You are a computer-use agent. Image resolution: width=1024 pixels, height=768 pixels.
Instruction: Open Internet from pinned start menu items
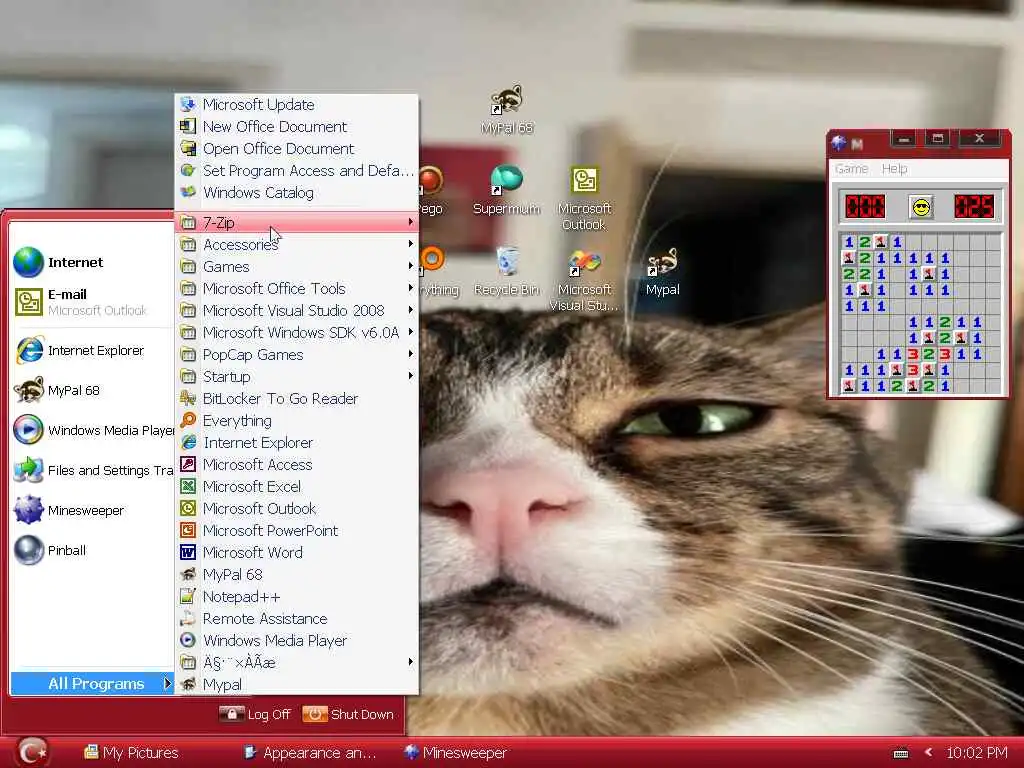pyautogui.click(x=91, y=263)
